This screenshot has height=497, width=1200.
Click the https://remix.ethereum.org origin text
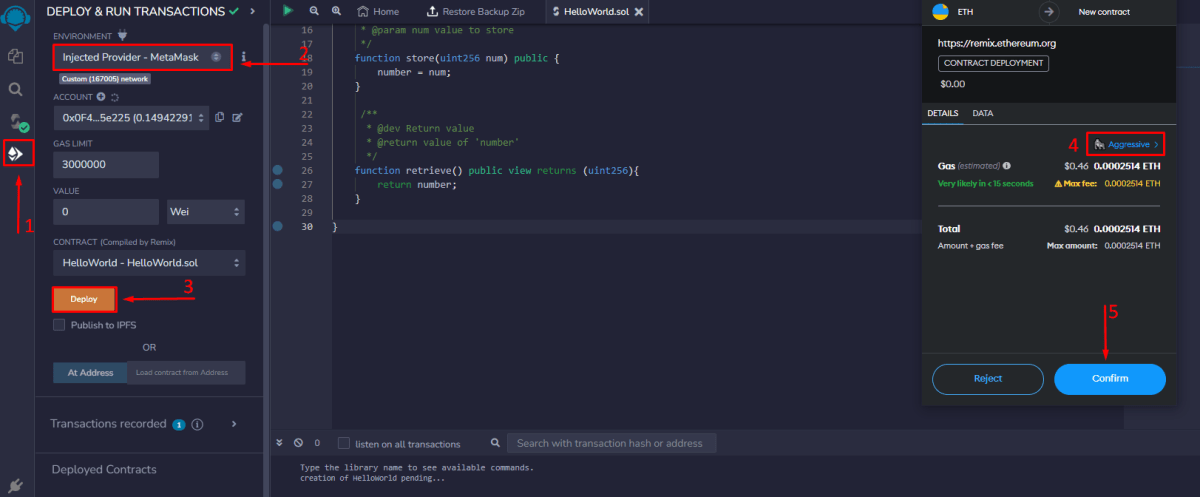pos(996,44)
